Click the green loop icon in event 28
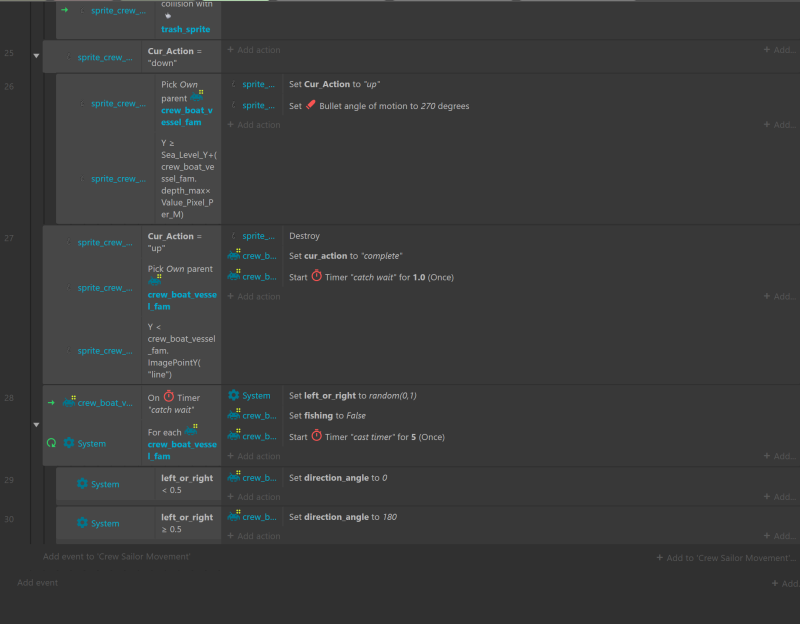 [x=51, y=443]
